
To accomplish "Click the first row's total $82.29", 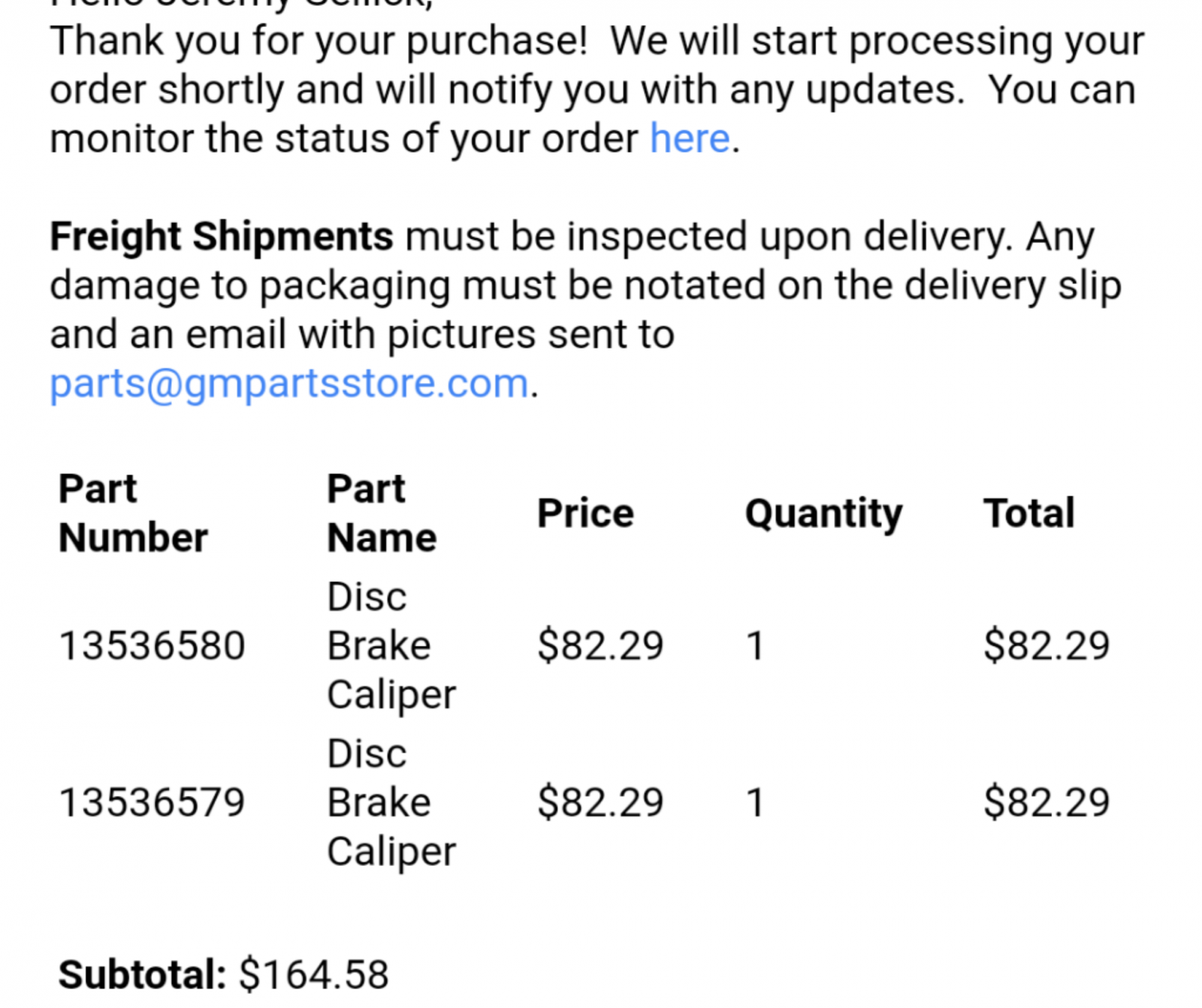I will [x=1046, y=646].
